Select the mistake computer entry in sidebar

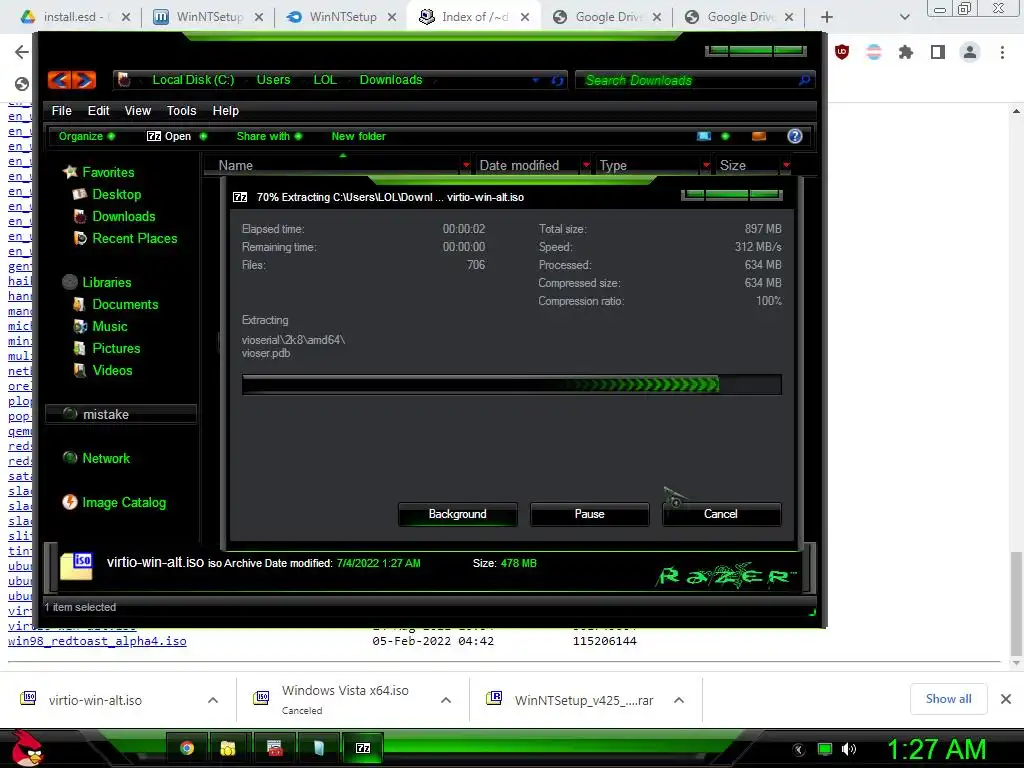(121, 414)
